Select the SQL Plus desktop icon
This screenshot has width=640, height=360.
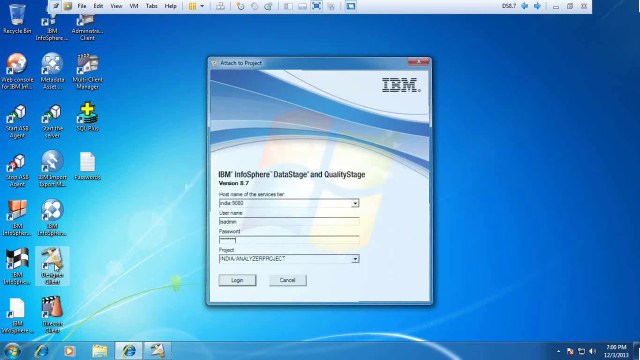tap(87, 117)
